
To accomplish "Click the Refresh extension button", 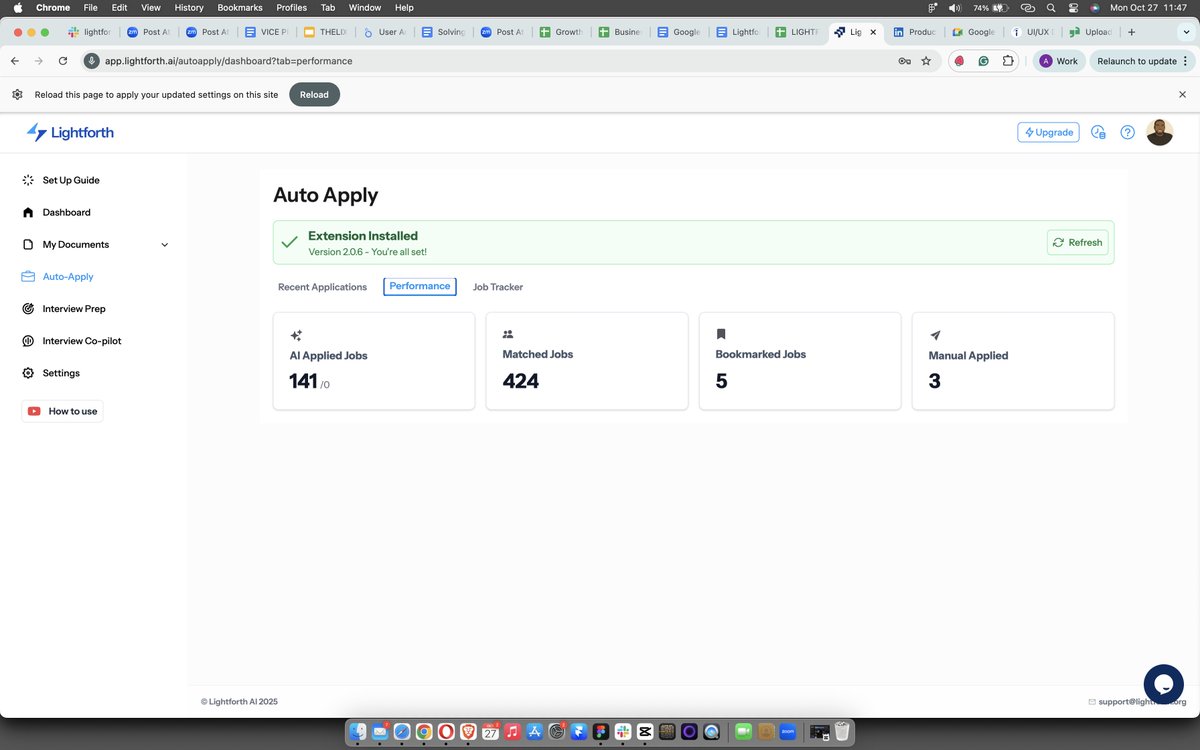I will click(x=1077, y=242).
